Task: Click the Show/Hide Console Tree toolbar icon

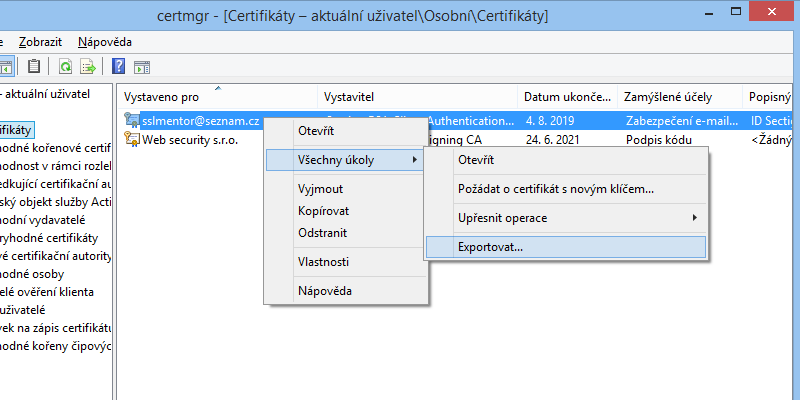Action: click(6, 67)
